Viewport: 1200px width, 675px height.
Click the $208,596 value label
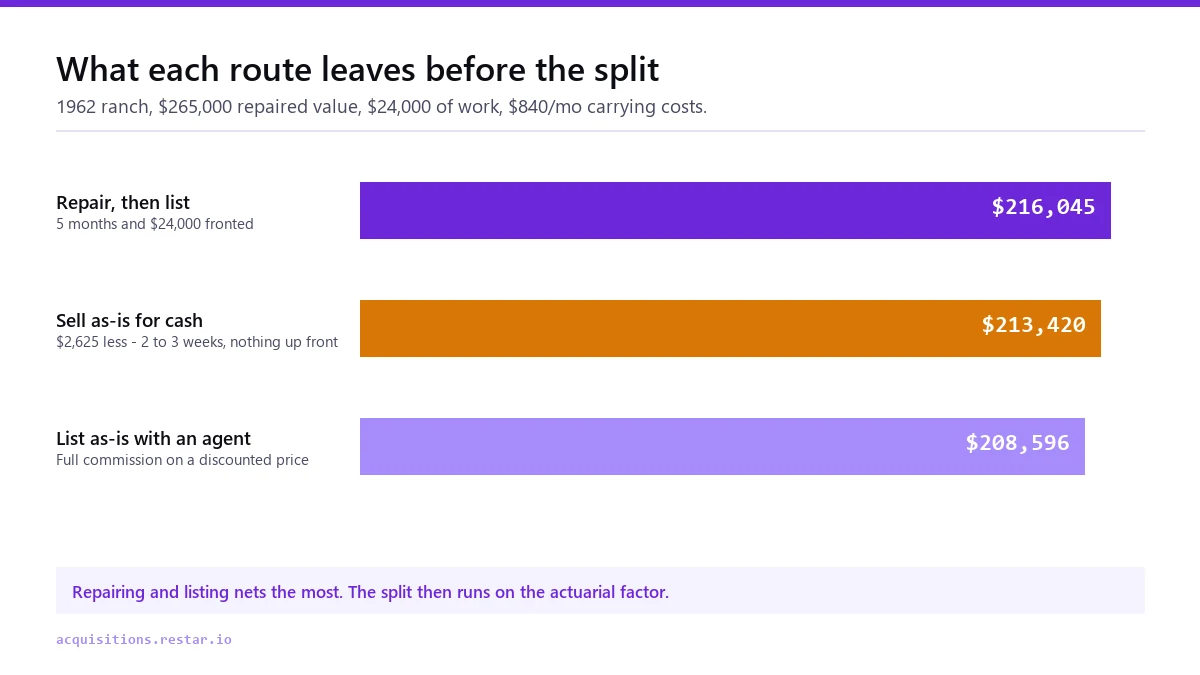1017,443
